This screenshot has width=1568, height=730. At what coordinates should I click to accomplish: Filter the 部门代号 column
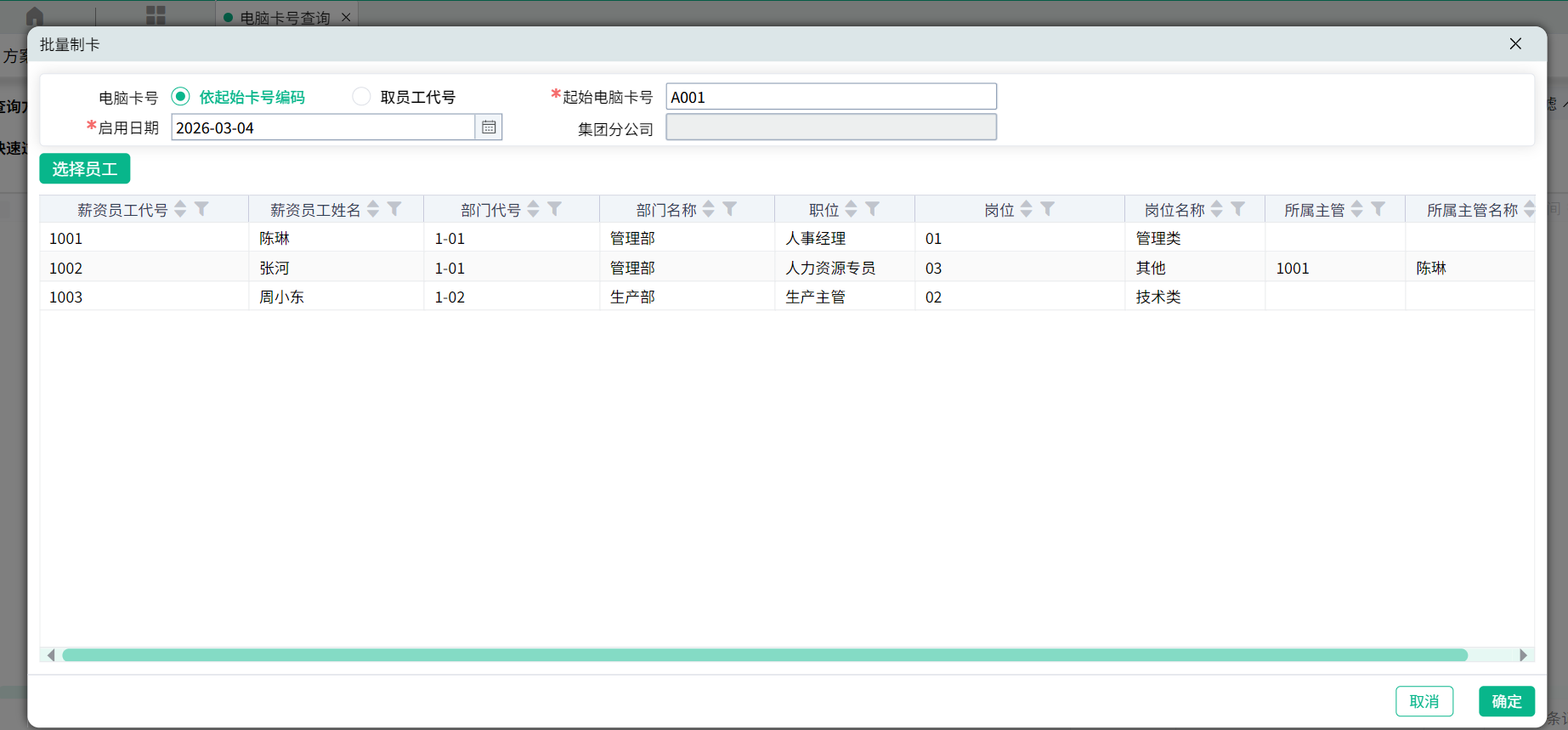click(x=554, y=209)
